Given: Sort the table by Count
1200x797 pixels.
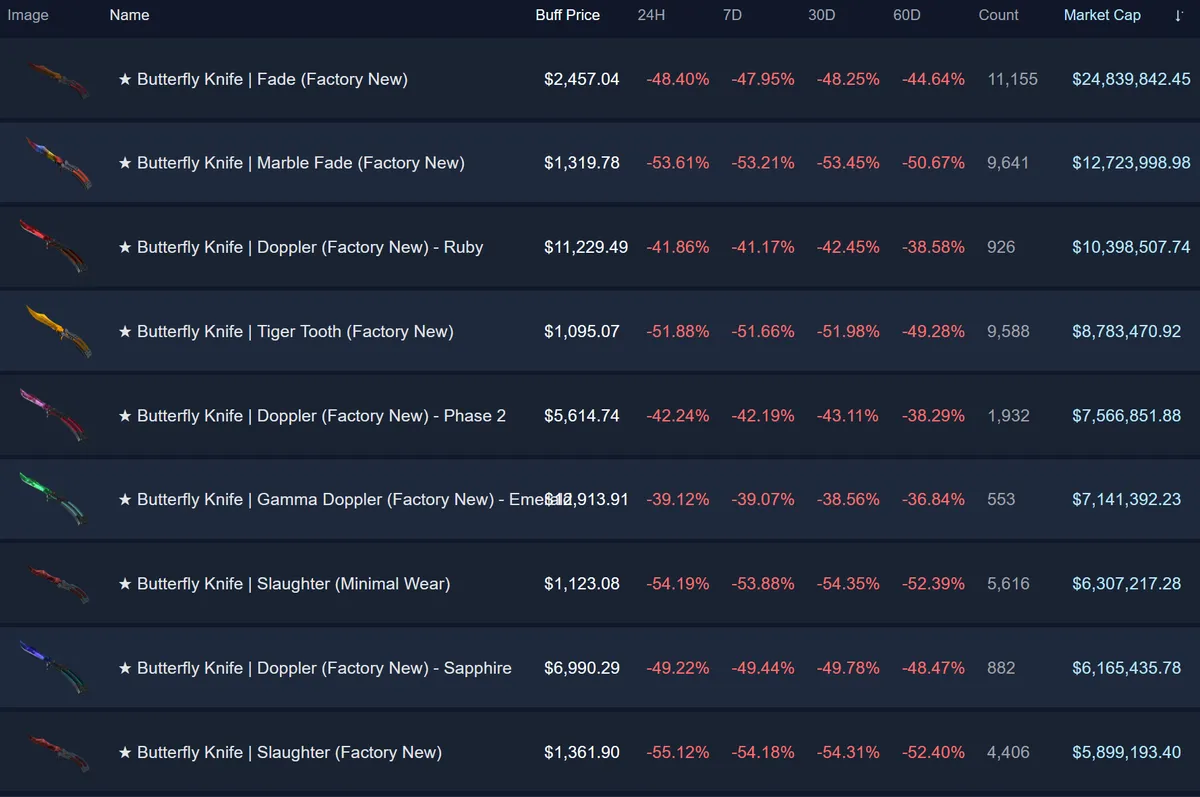Looking at the screenshot, I should pos(998,16).
